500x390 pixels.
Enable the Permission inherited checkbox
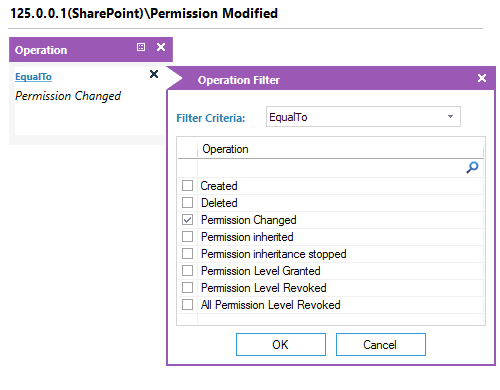pyautogui.click(x=187, y=236)
